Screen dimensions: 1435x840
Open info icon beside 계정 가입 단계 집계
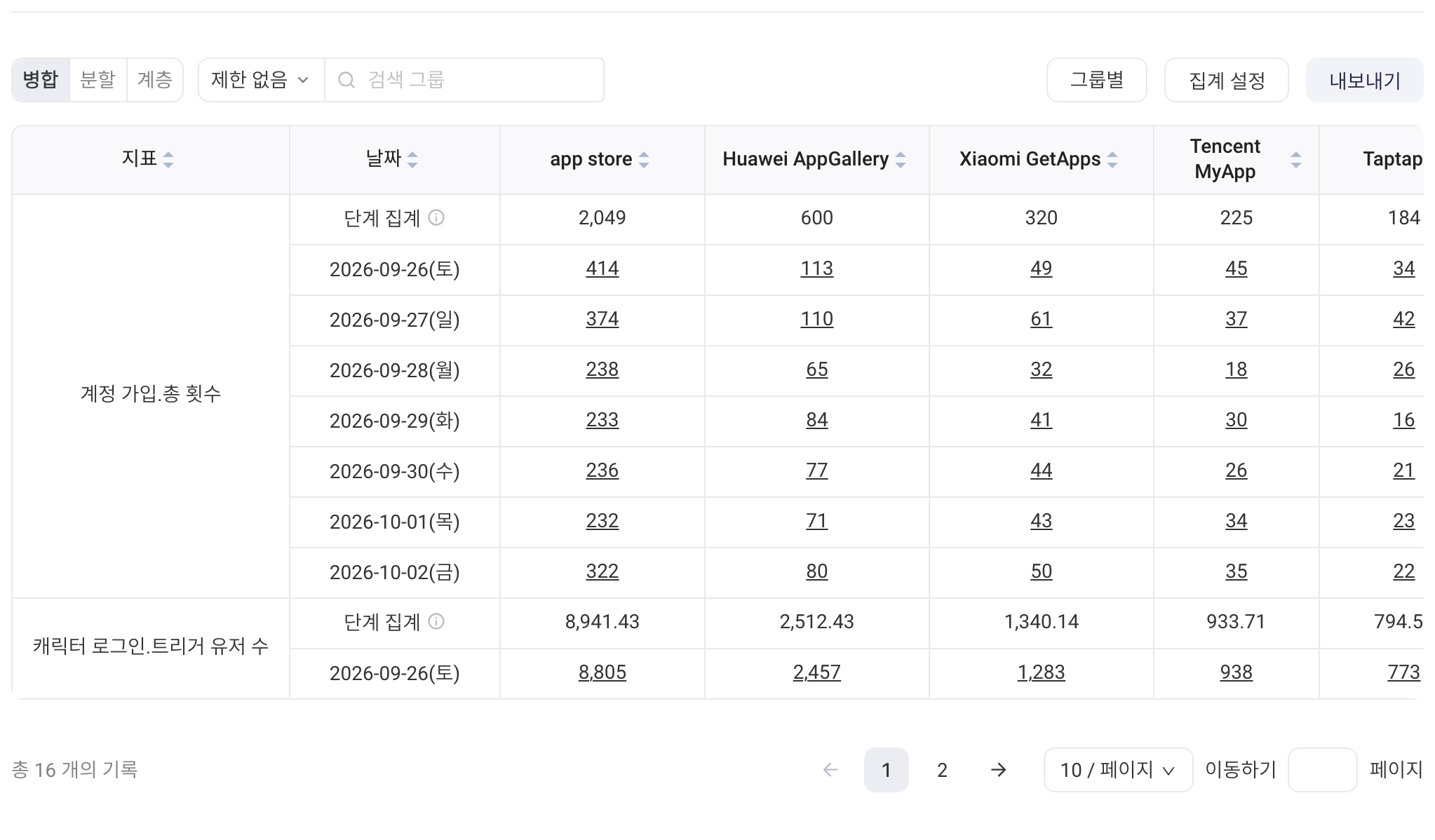click(x=436, y=217)
